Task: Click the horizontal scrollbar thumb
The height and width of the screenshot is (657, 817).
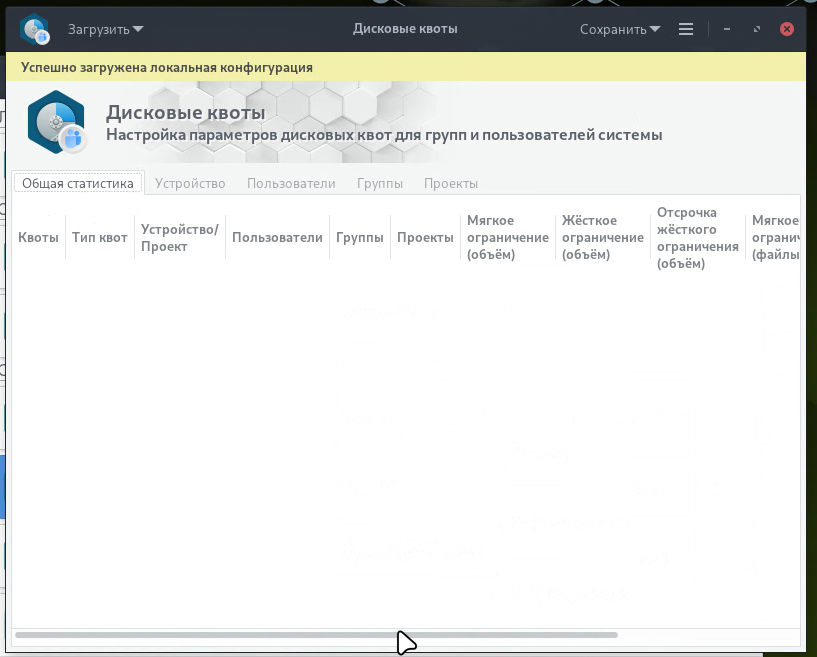Action: [x=316, y=635]
